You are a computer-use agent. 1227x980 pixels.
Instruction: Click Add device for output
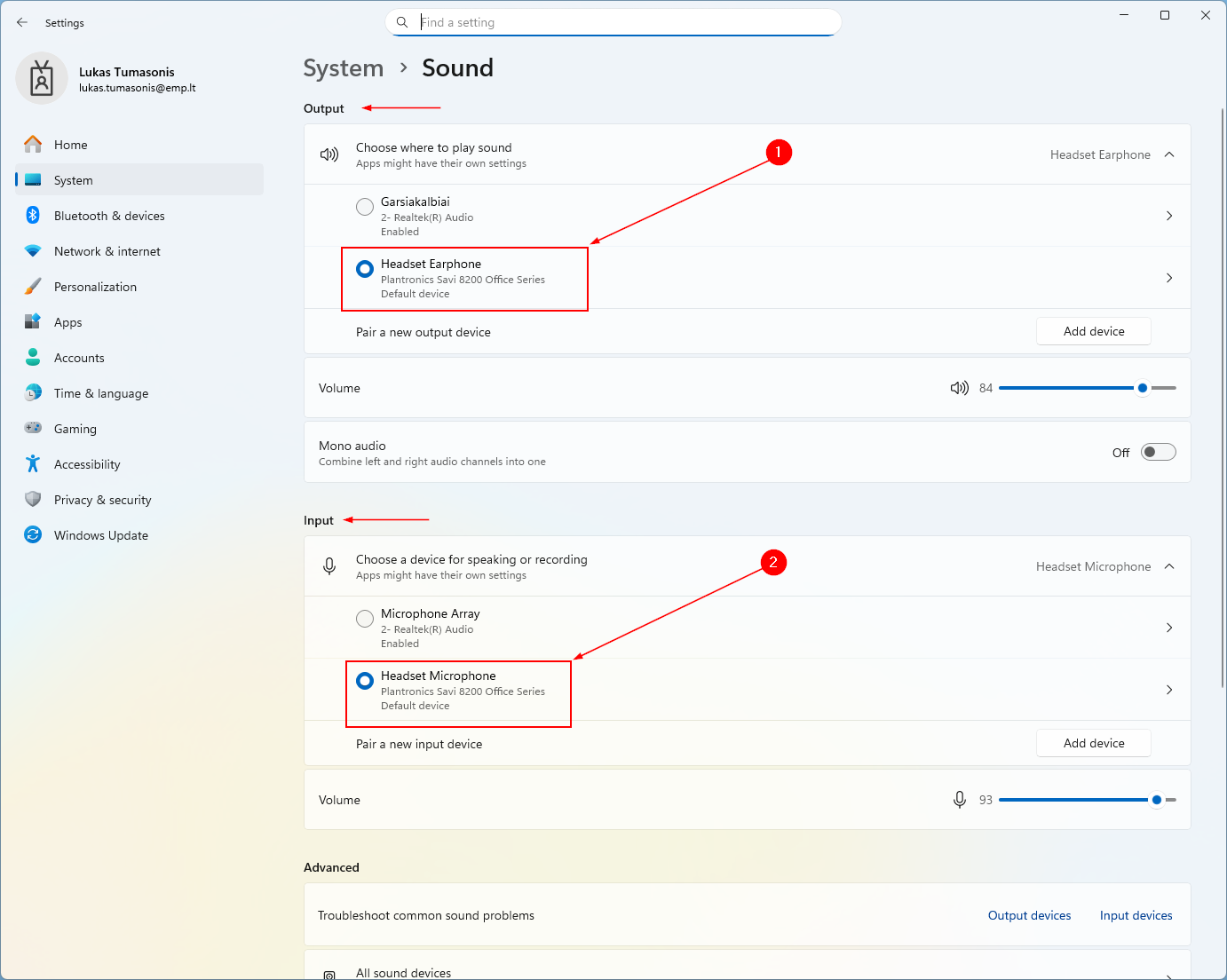[1093, 330]
